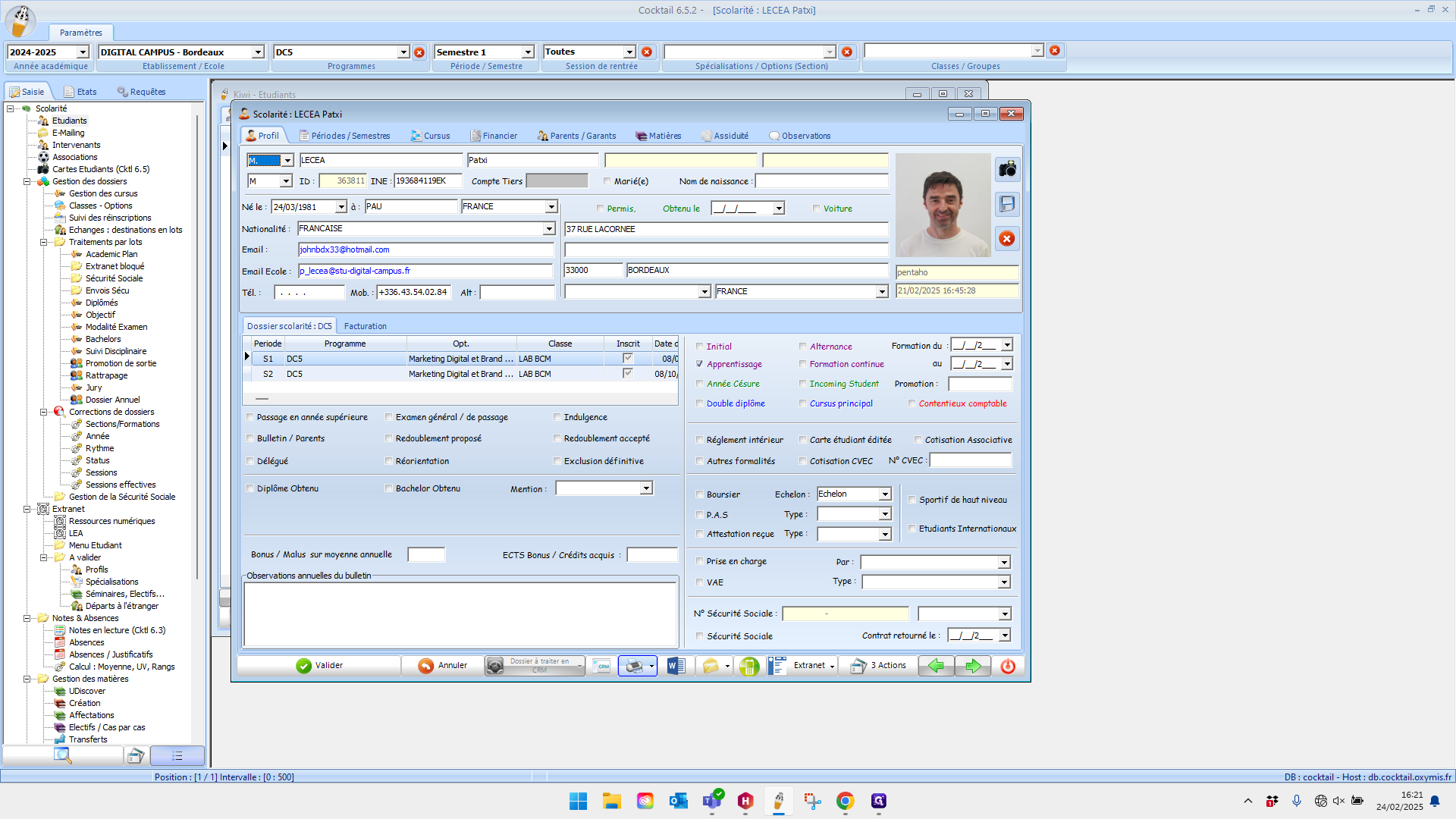Viewport: 1456px width, 819px height.
Task: Open Sécurité Sociale item in the tree
Action: (x=114, y=278)
